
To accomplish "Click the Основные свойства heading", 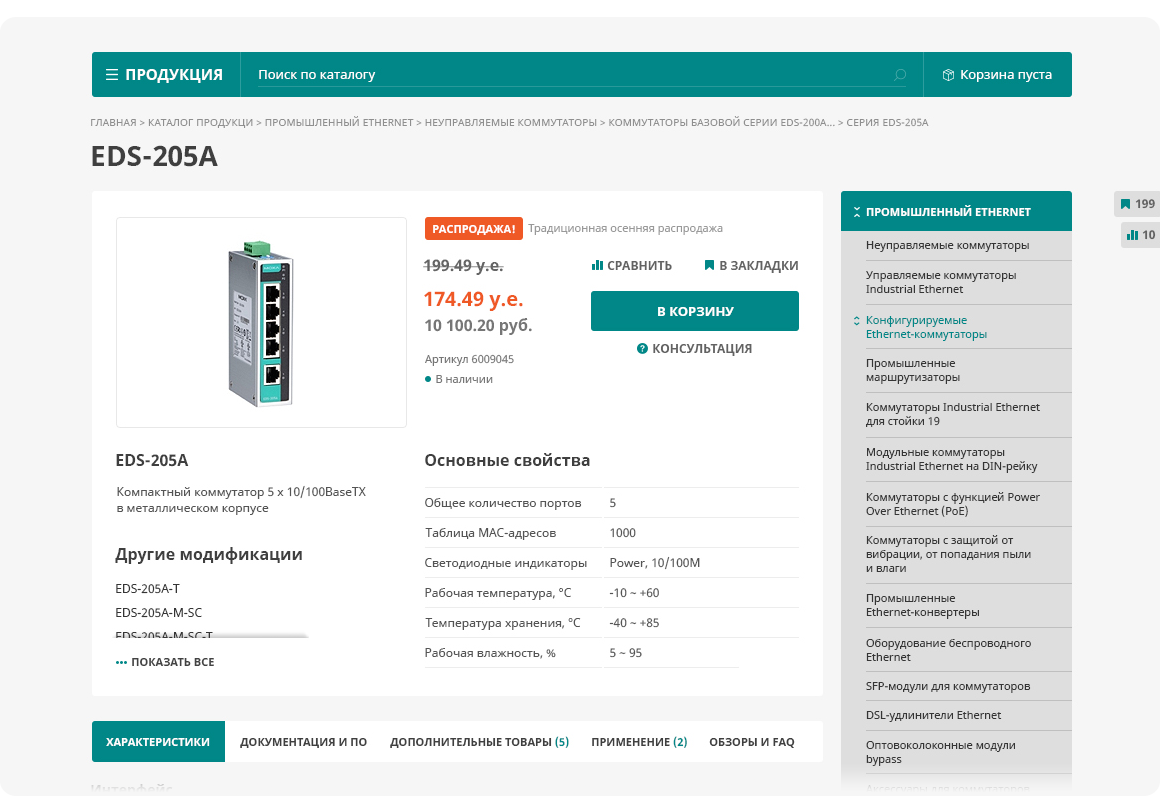I will [x=507, y=460].
